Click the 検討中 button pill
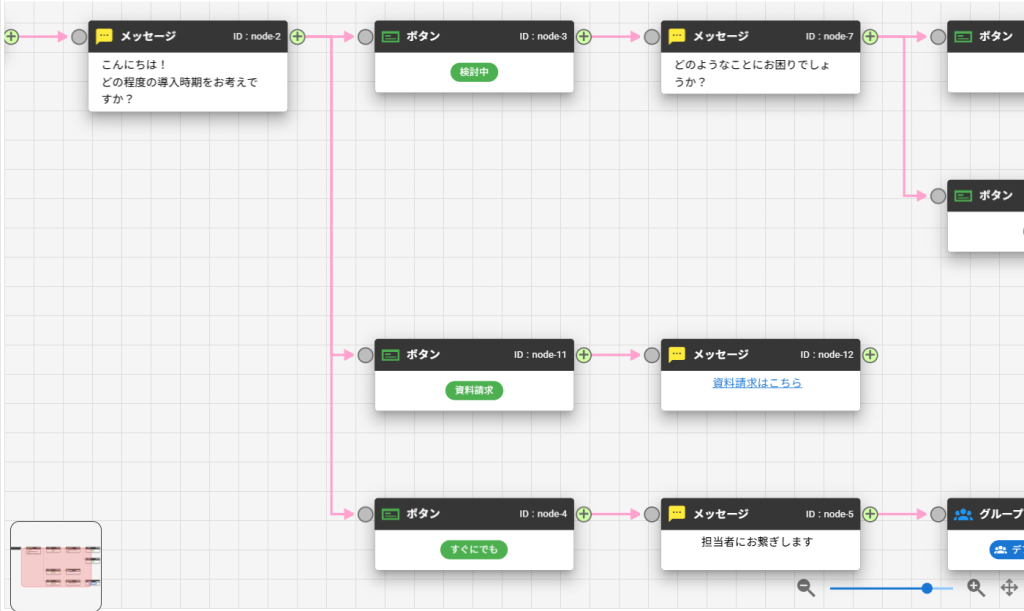Image resolution: width=1024 pixels, height=611 pixels. coord(474,72)
